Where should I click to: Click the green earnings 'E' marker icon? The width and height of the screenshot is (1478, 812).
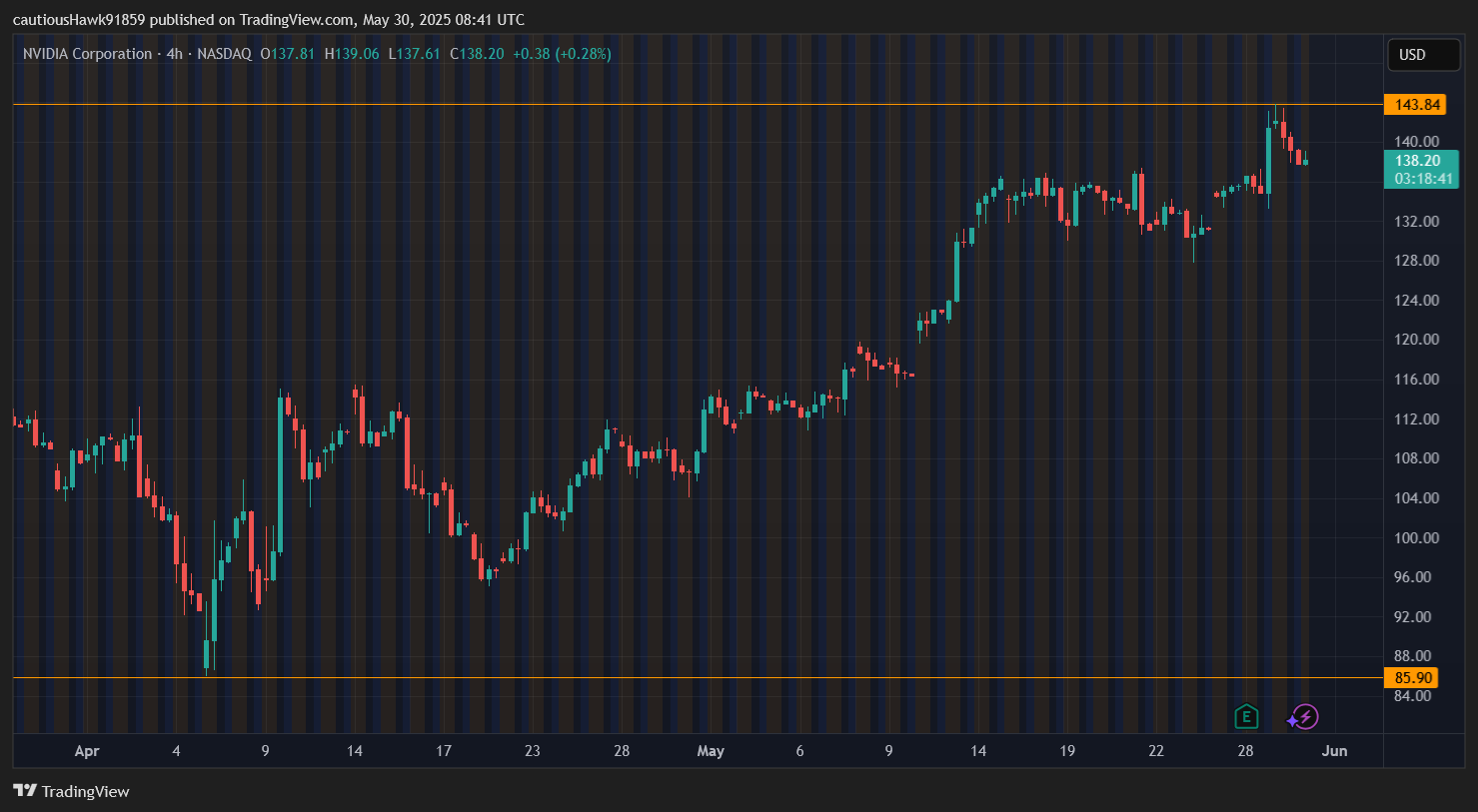pyautogui.click(x=1245, y=717)
